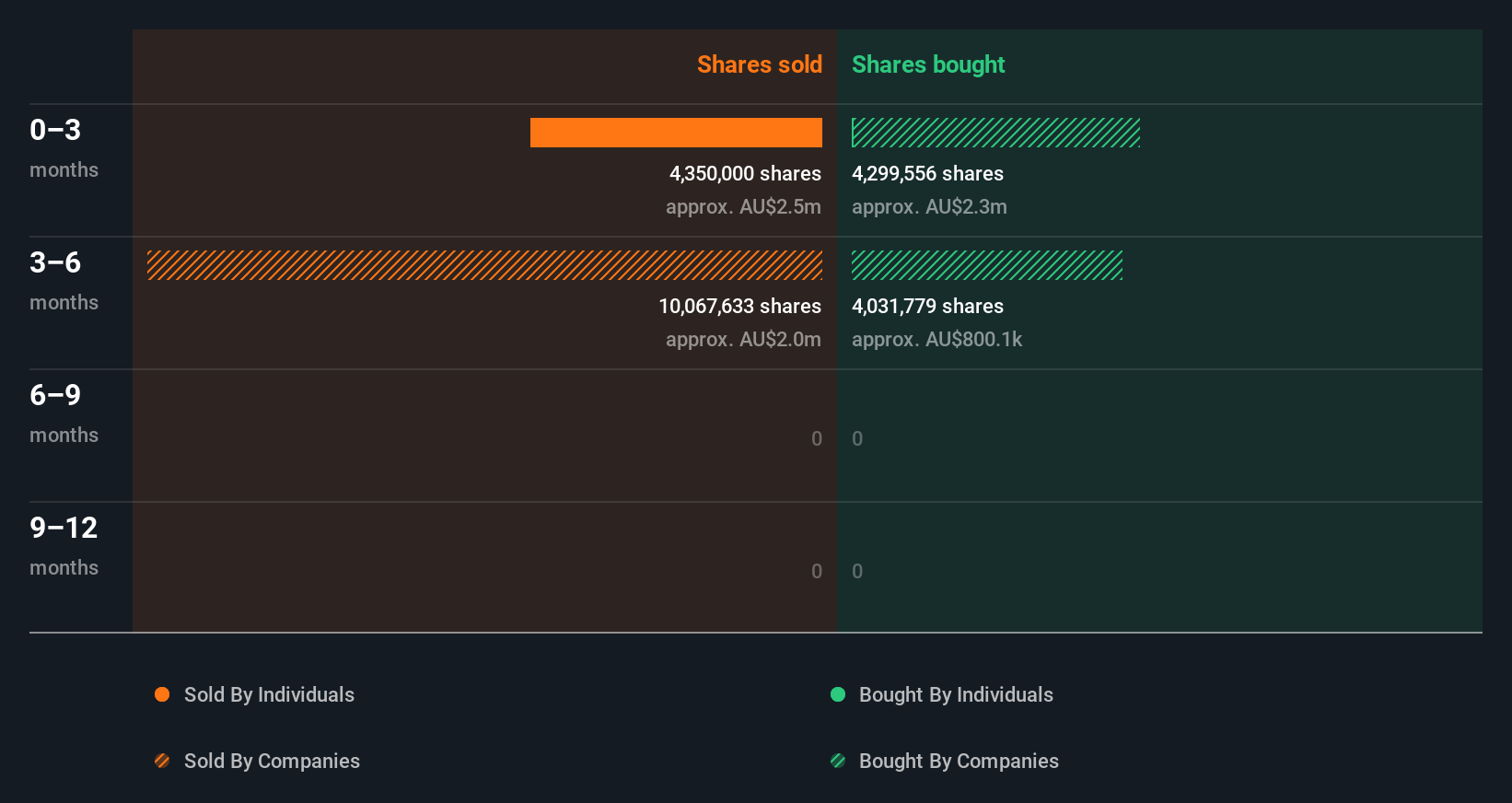Click the 4,299,556 shares bought value
1512x803 pixels.
point(927,173)
